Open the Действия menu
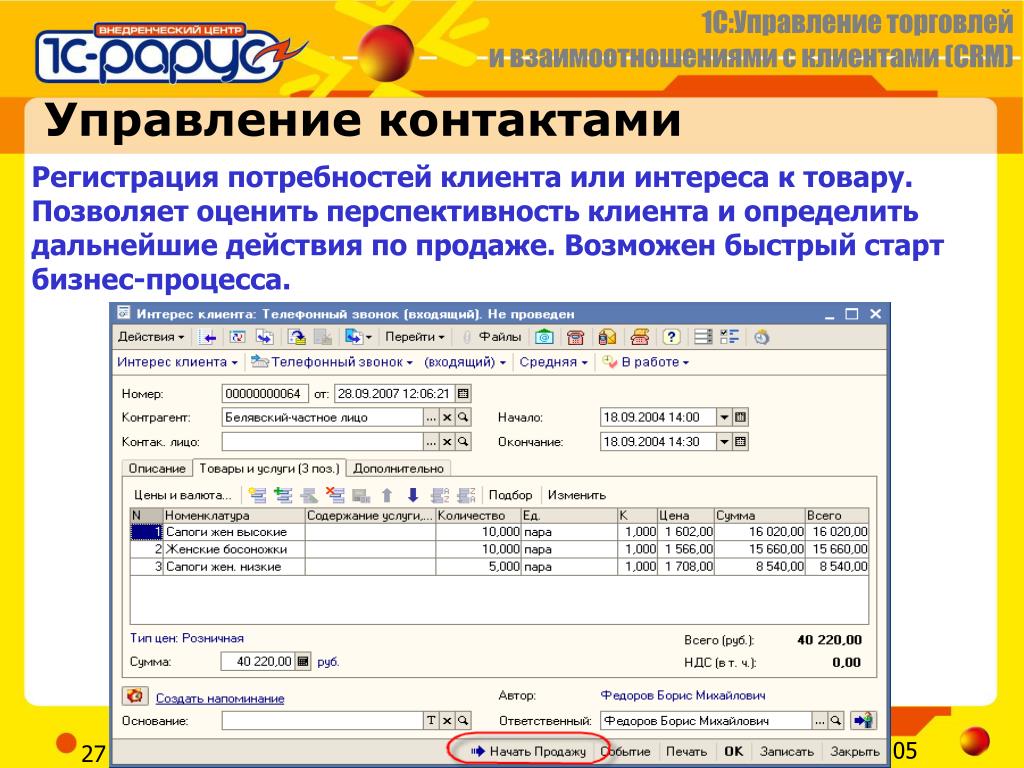 coord(151,337)
